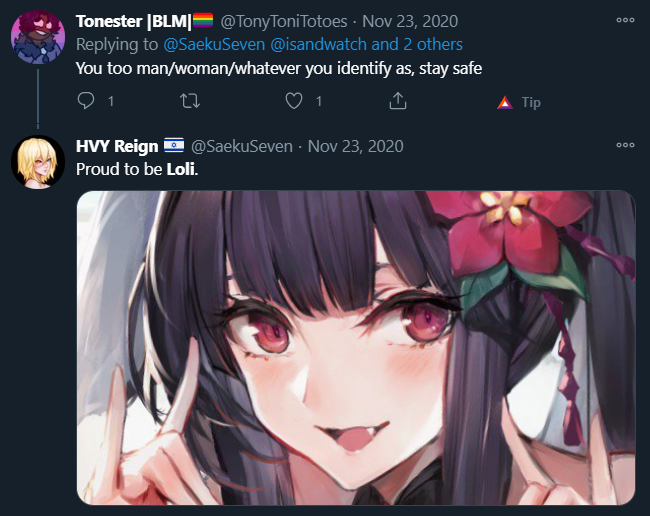Open HVY Reign tweet's Nov 23, 2020 timestamp
Screen dimensions: 650x516
click(x=355, y=146)
